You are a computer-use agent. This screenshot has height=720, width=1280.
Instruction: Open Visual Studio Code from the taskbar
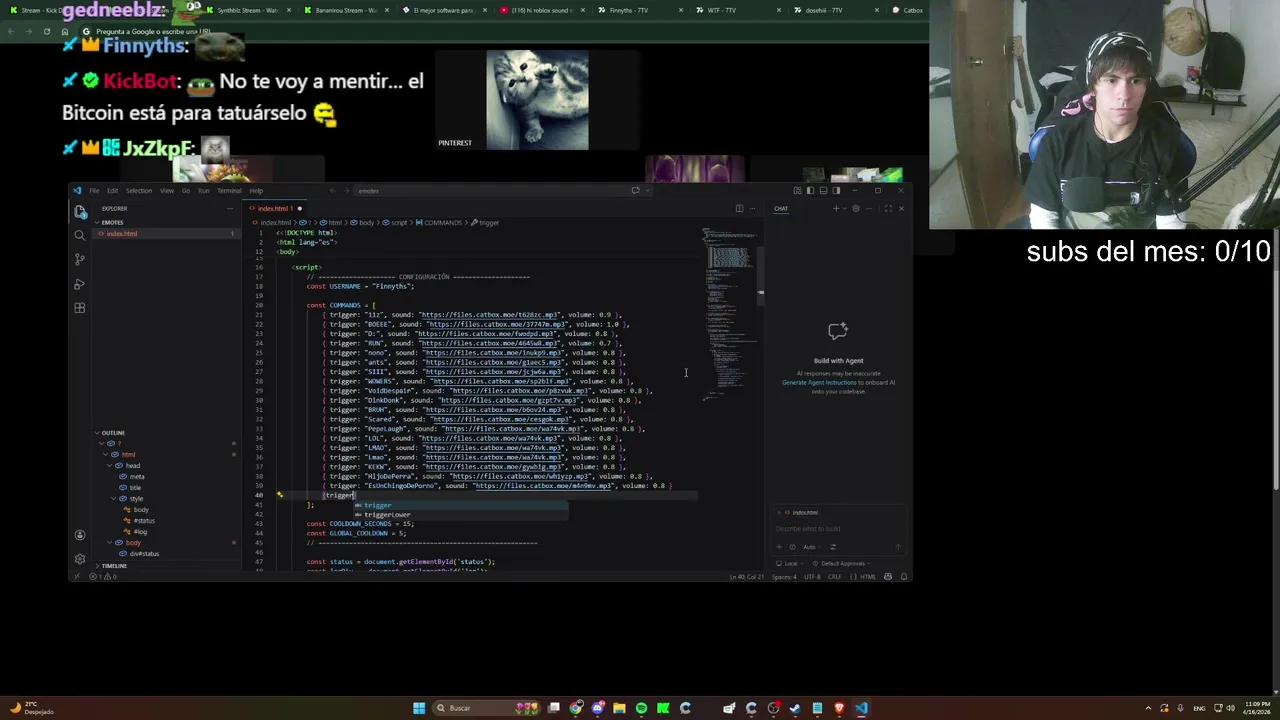(861, 708)
